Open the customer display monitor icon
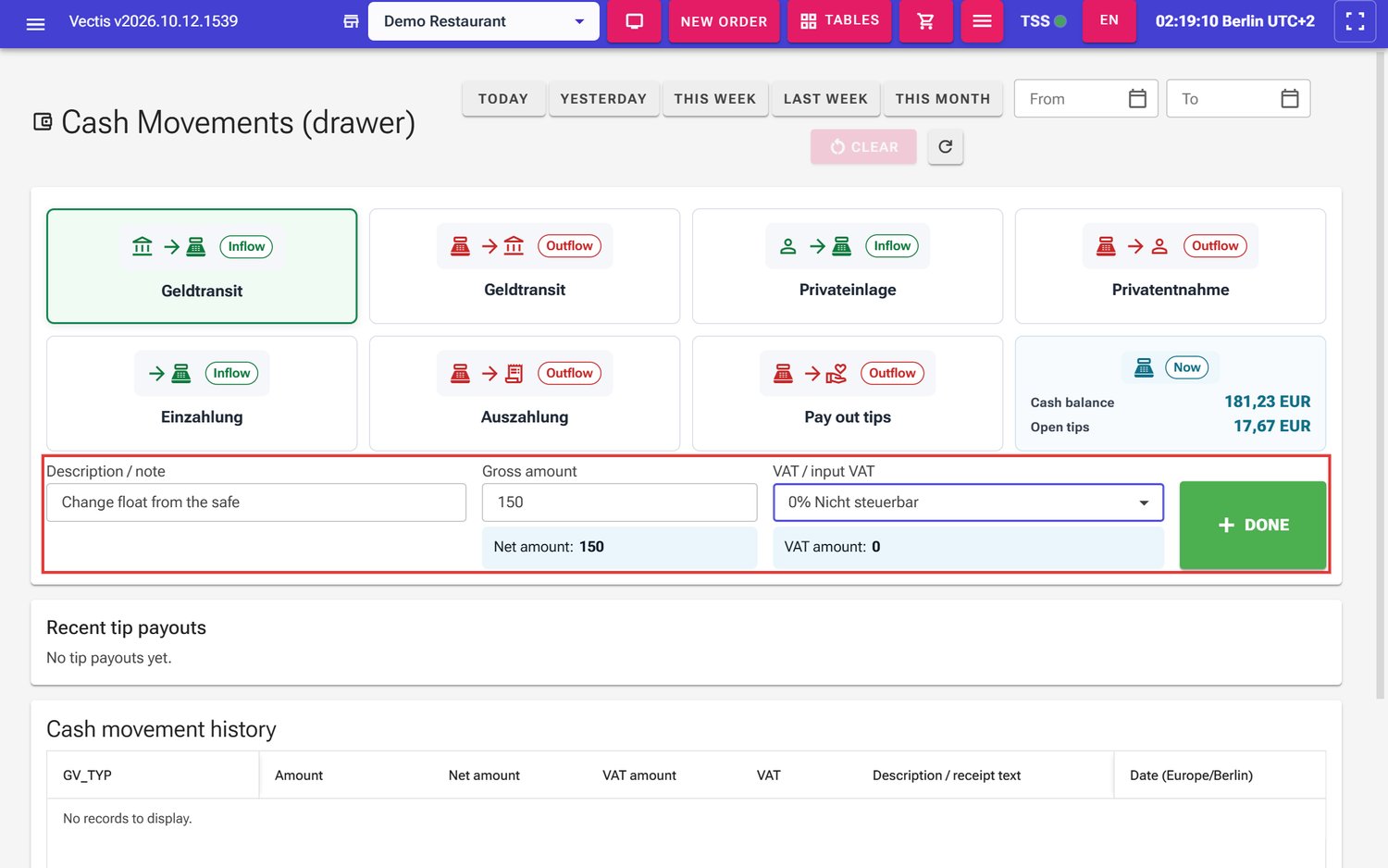Screen dimensions: 1388x868 click(634, 21)
